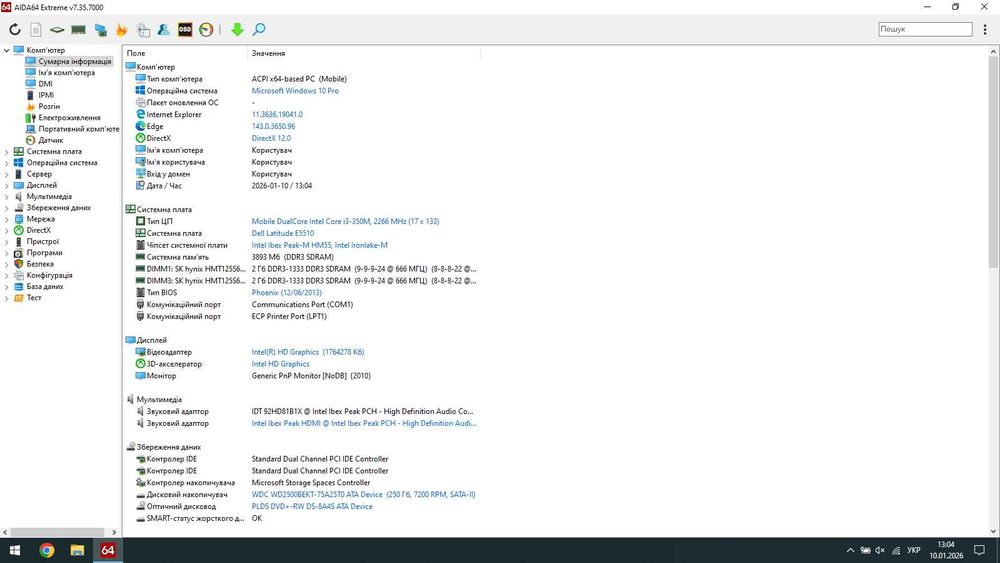Expand the Системна плата tree node
The image size is (1000, 563).
(x=6, y=152)
